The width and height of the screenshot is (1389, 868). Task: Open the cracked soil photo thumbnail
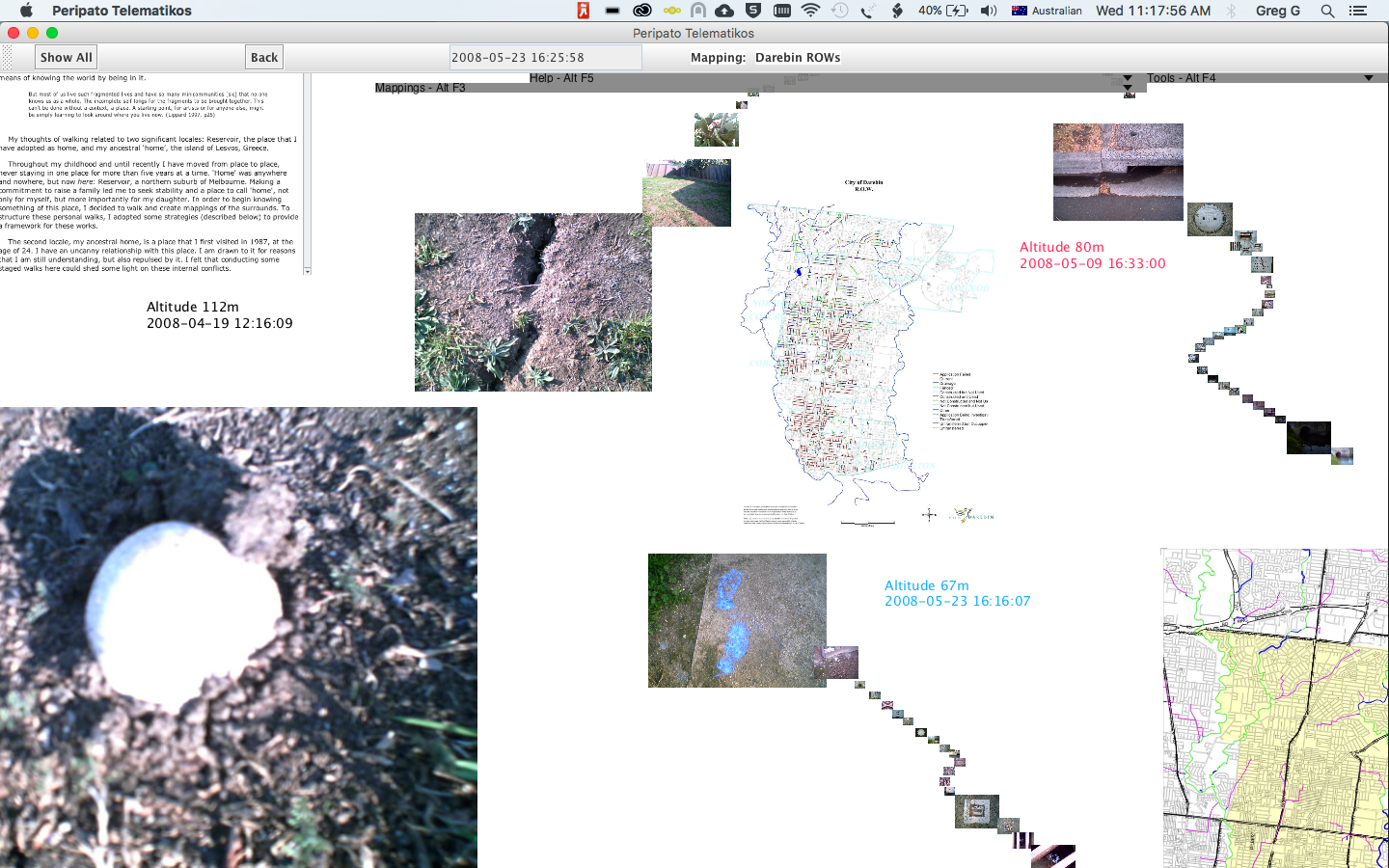point(532,302)
